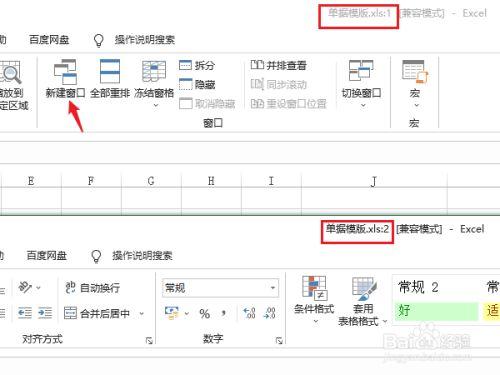500x375 pixels.
Task: Select column I header
Action: pos(271,181)
